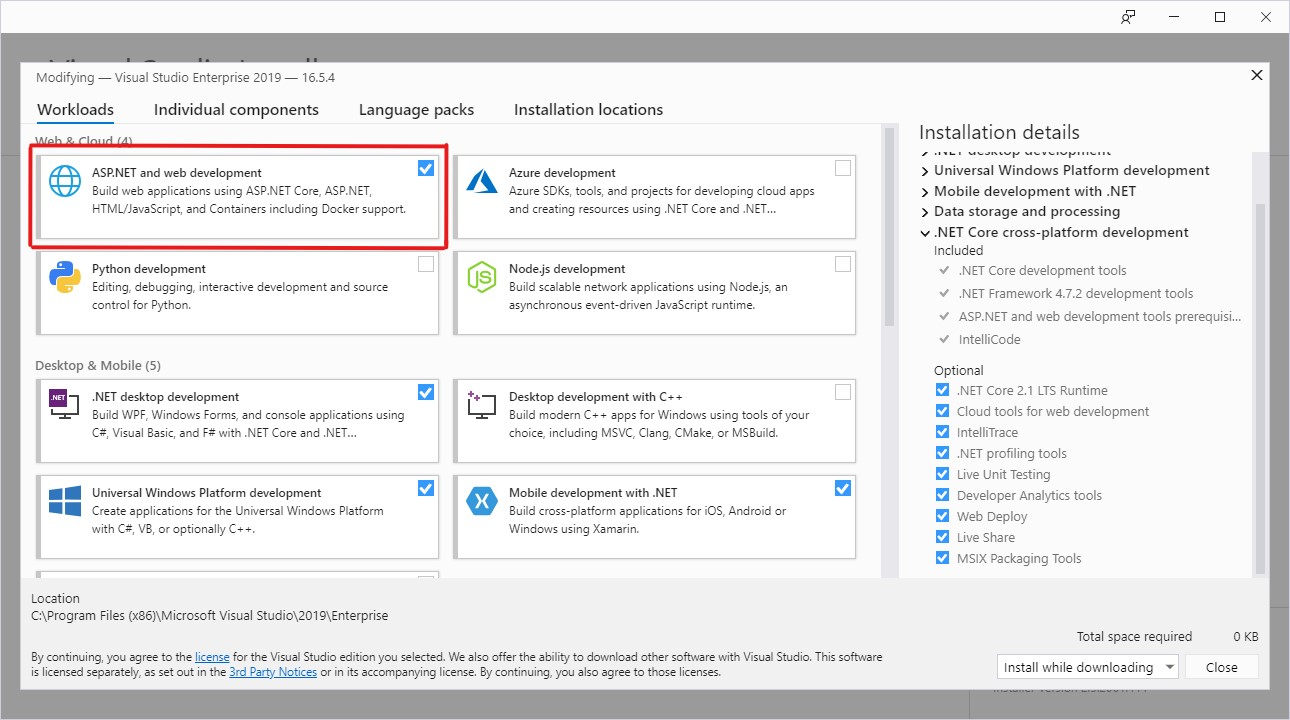Click the .NET desktop development icon
The height and width of the screenshot is (720, 1290).
click(x=65, y=405)
